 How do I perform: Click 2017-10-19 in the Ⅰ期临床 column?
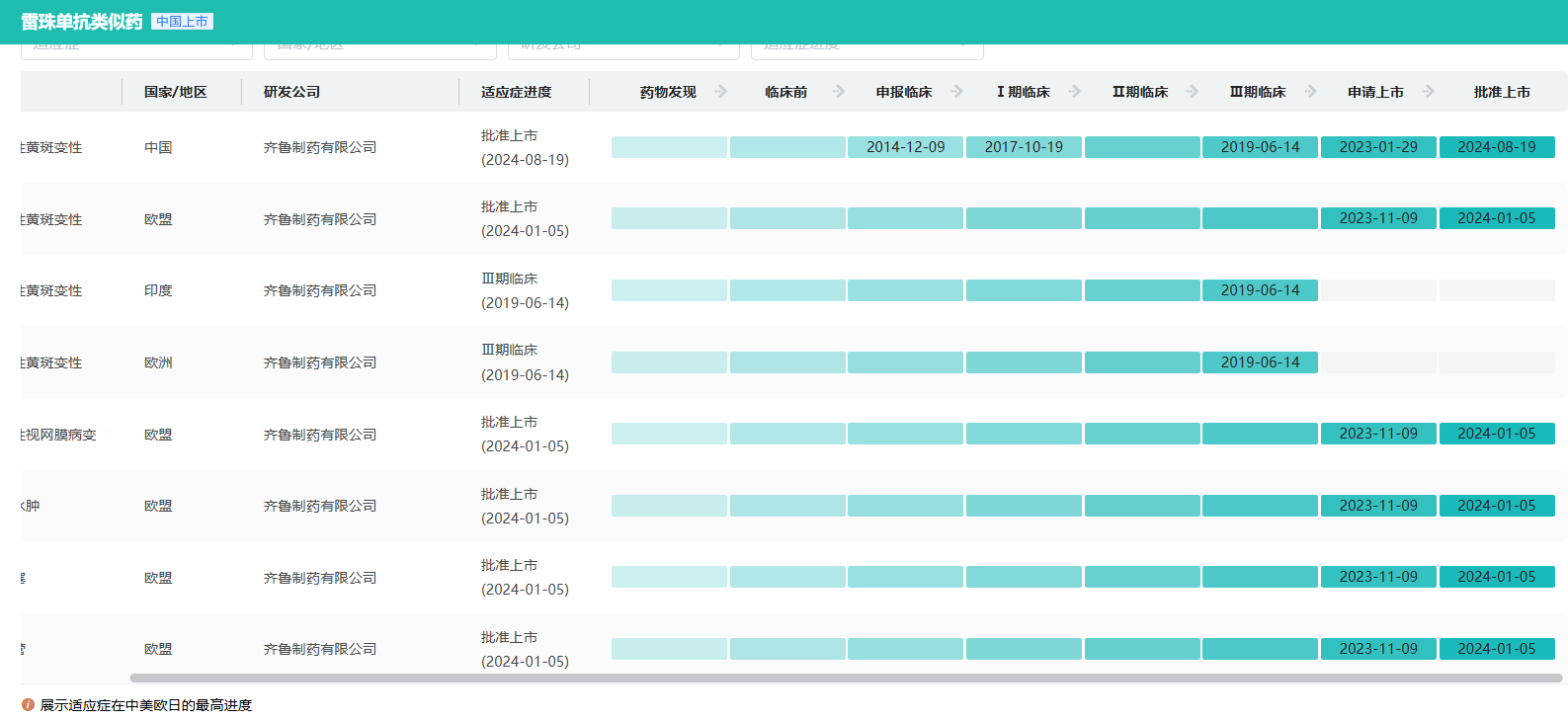(1024, 147)
